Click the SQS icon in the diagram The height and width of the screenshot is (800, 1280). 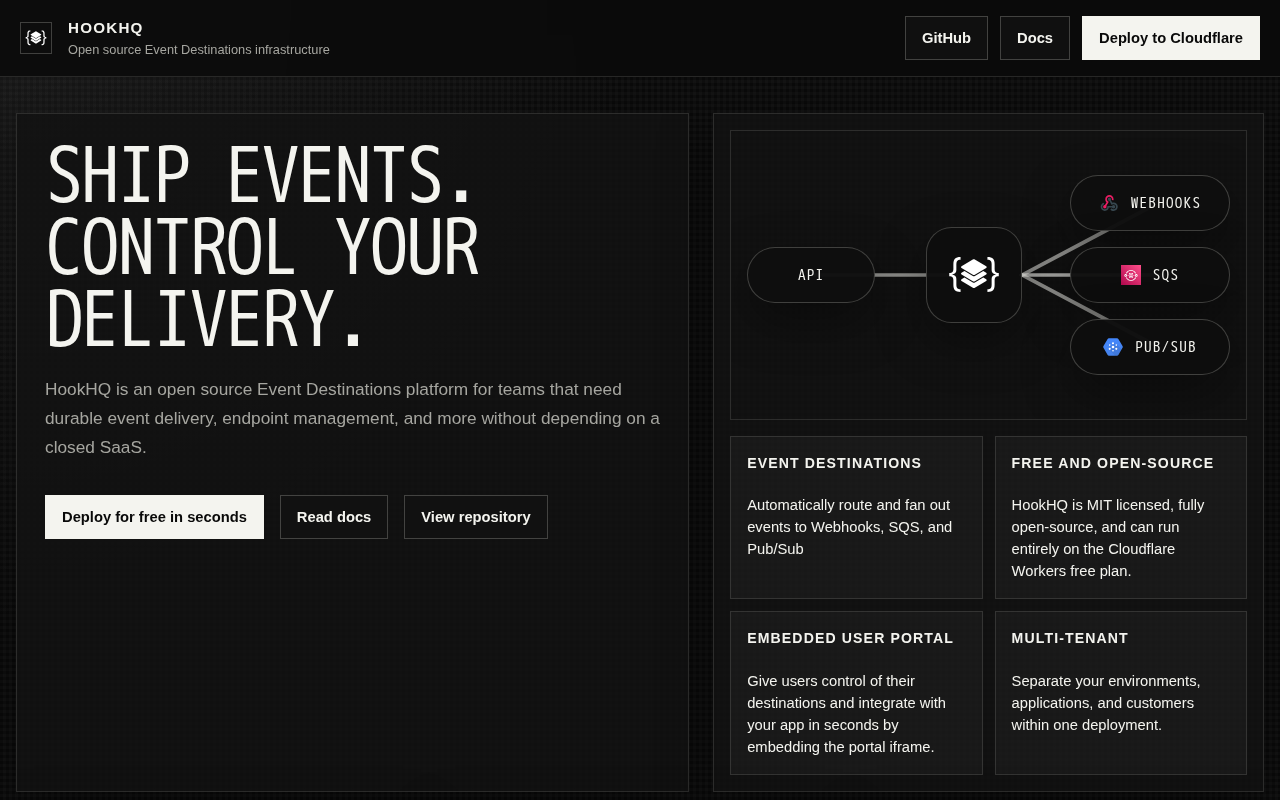click(x=1131, y=275)
